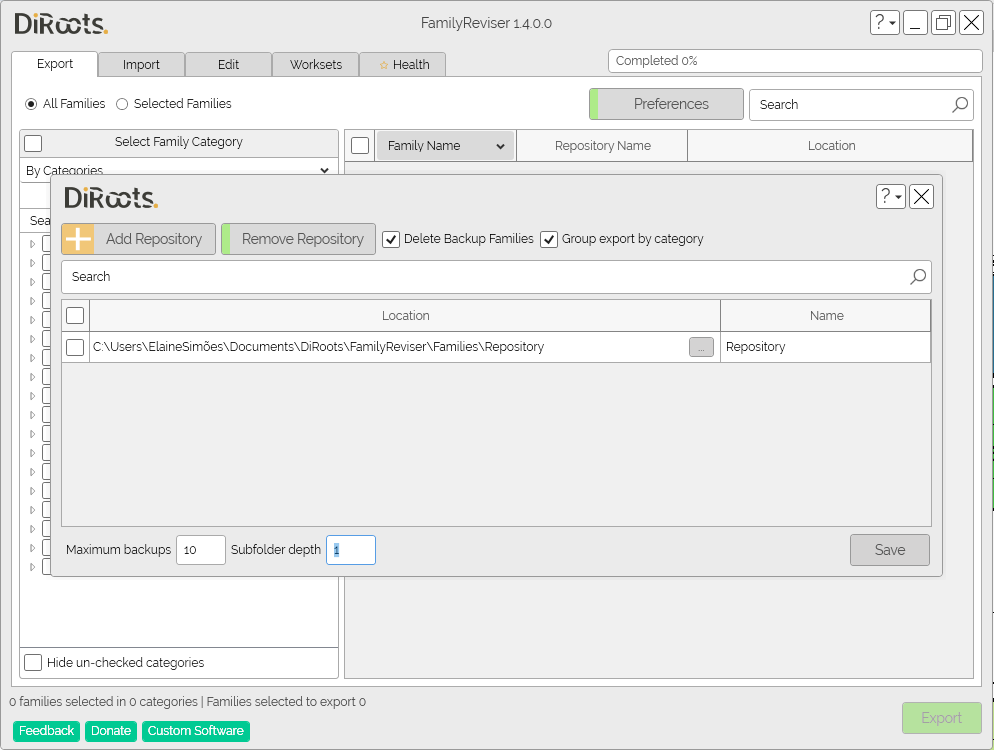Open the Family Name column dropdown
994x750 pixels.
[x=501, y=145]
